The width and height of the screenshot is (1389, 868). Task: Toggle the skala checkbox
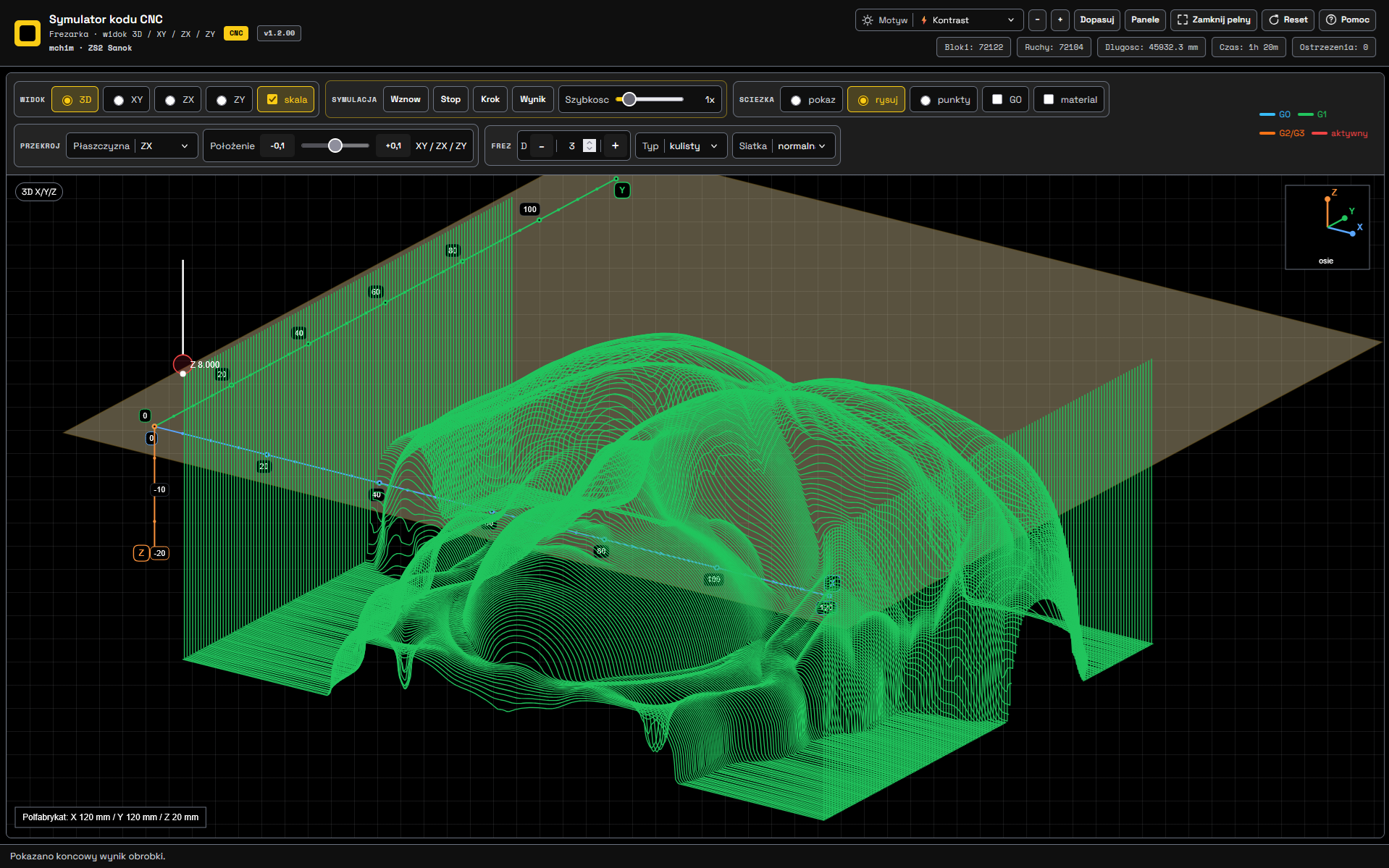[x=286, y=100]
